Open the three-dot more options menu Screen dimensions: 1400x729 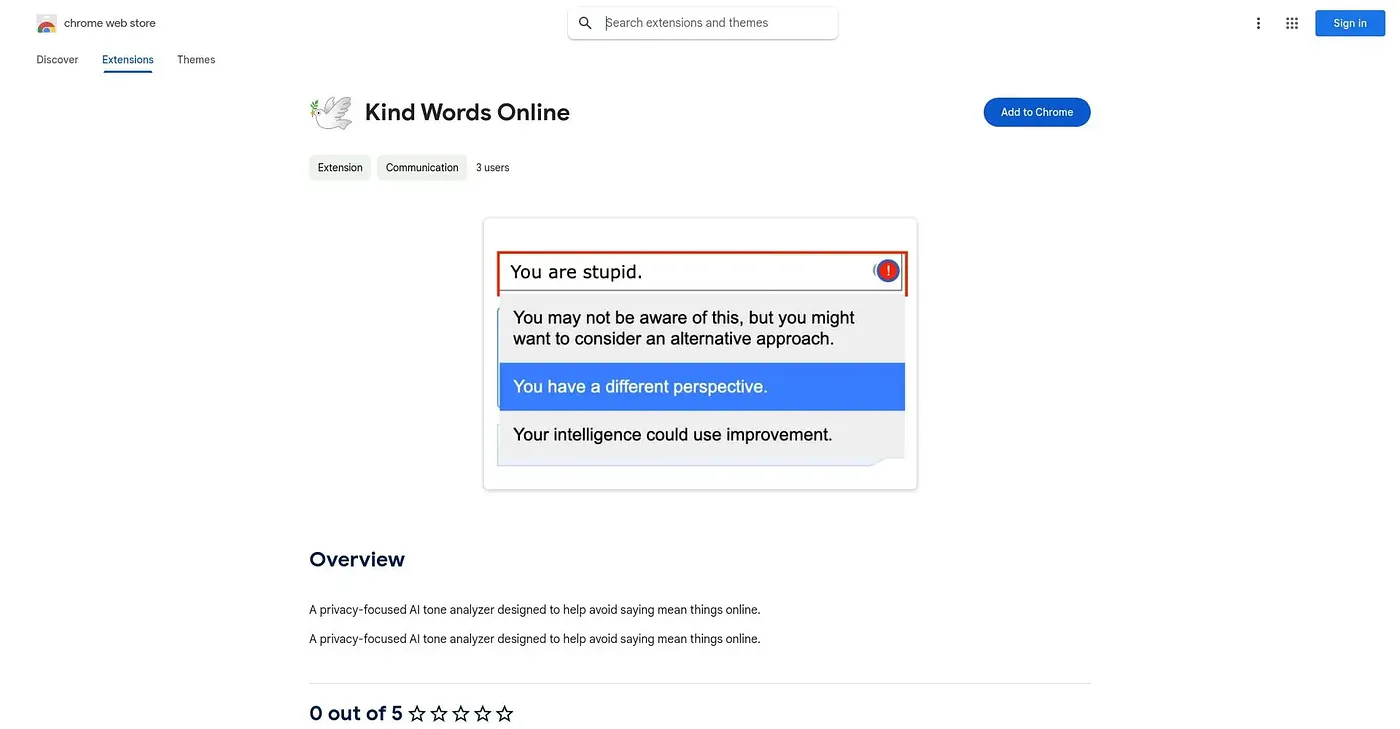(x=1258, y=23)
